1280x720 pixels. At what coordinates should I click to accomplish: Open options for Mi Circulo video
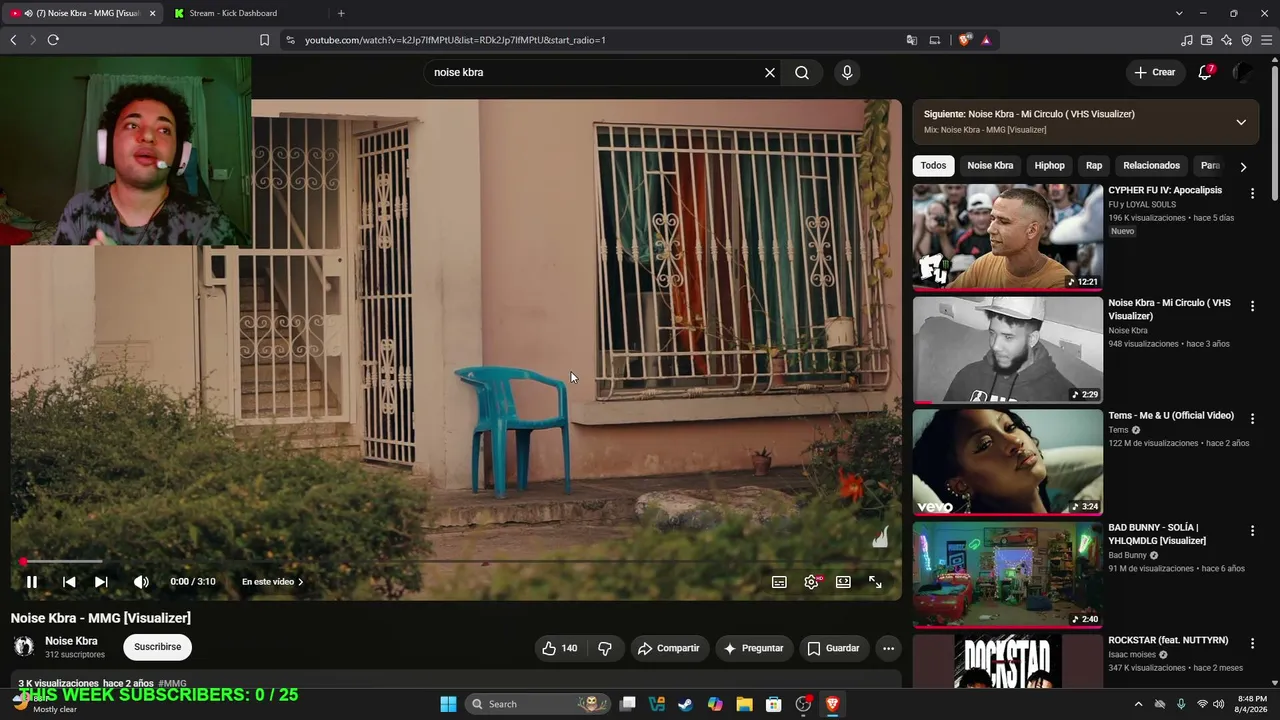1252,306
